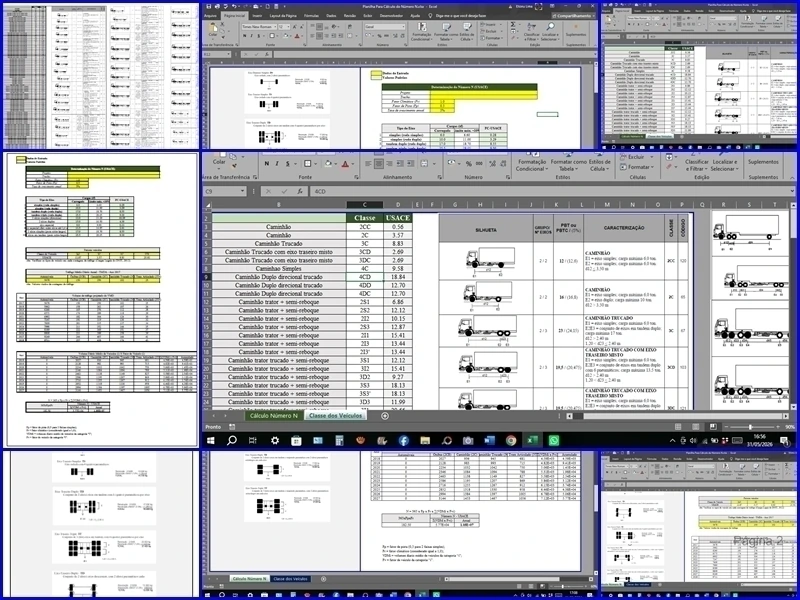
Task: Click Arquivo in top window
Action: (x=210, y=16)
